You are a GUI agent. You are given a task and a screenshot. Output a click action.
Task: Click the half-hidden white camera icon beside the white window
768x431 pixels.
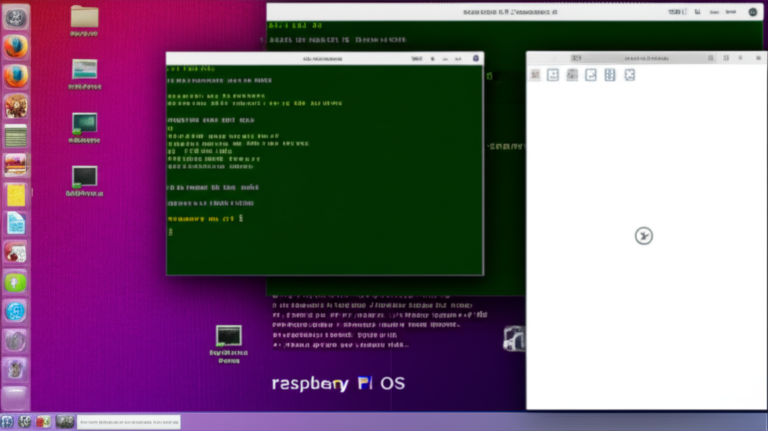pos(514,338)
